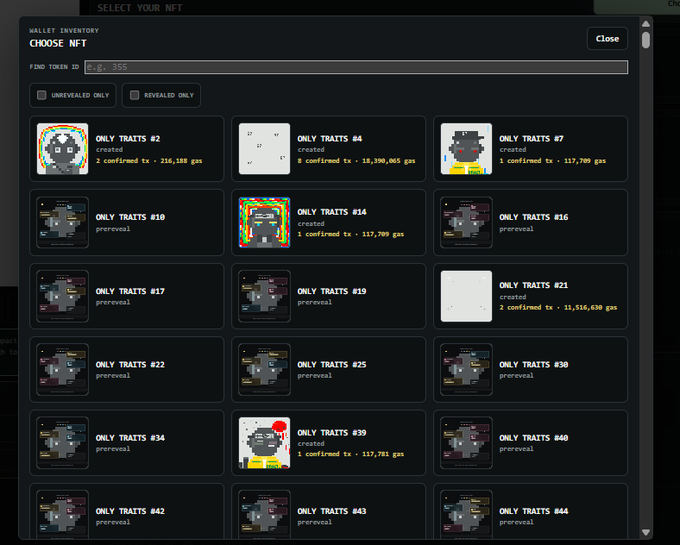This screenshot has height=545, width=680.
Task: Click '2 confirmed tx · 216,188 gas' text
Action: coord(149,161)
